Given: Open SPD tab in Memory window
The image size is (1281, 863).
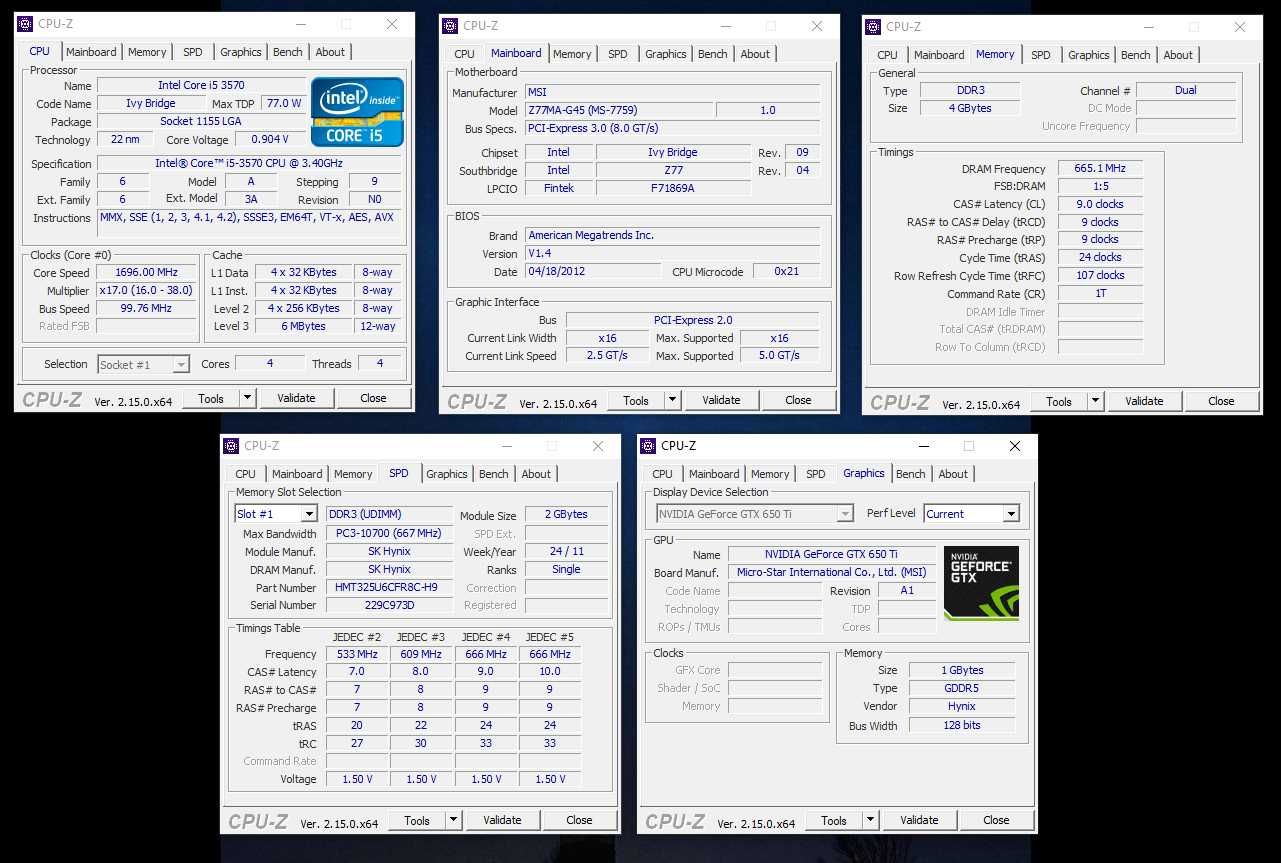Looking at the screenshot, I should click(x=1040, y=55).
